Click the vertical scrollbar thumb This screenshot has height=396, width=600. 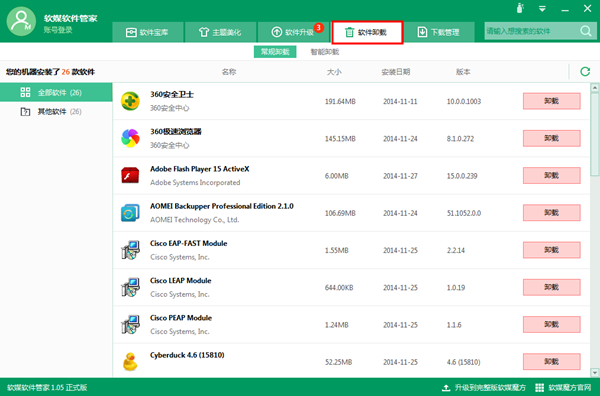pos(595,134)
